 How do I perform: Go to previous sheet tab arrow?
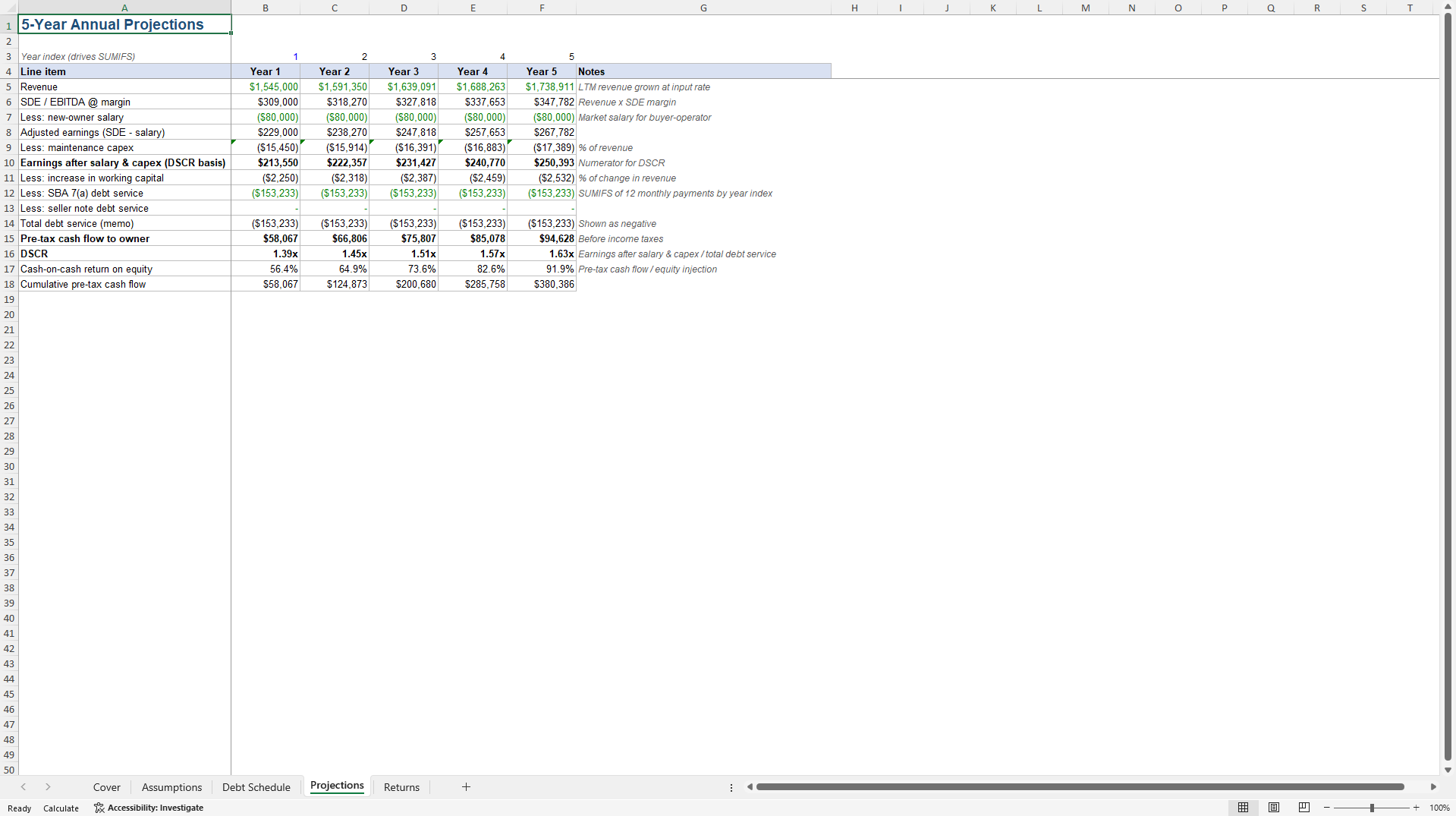tap(24, 787)
